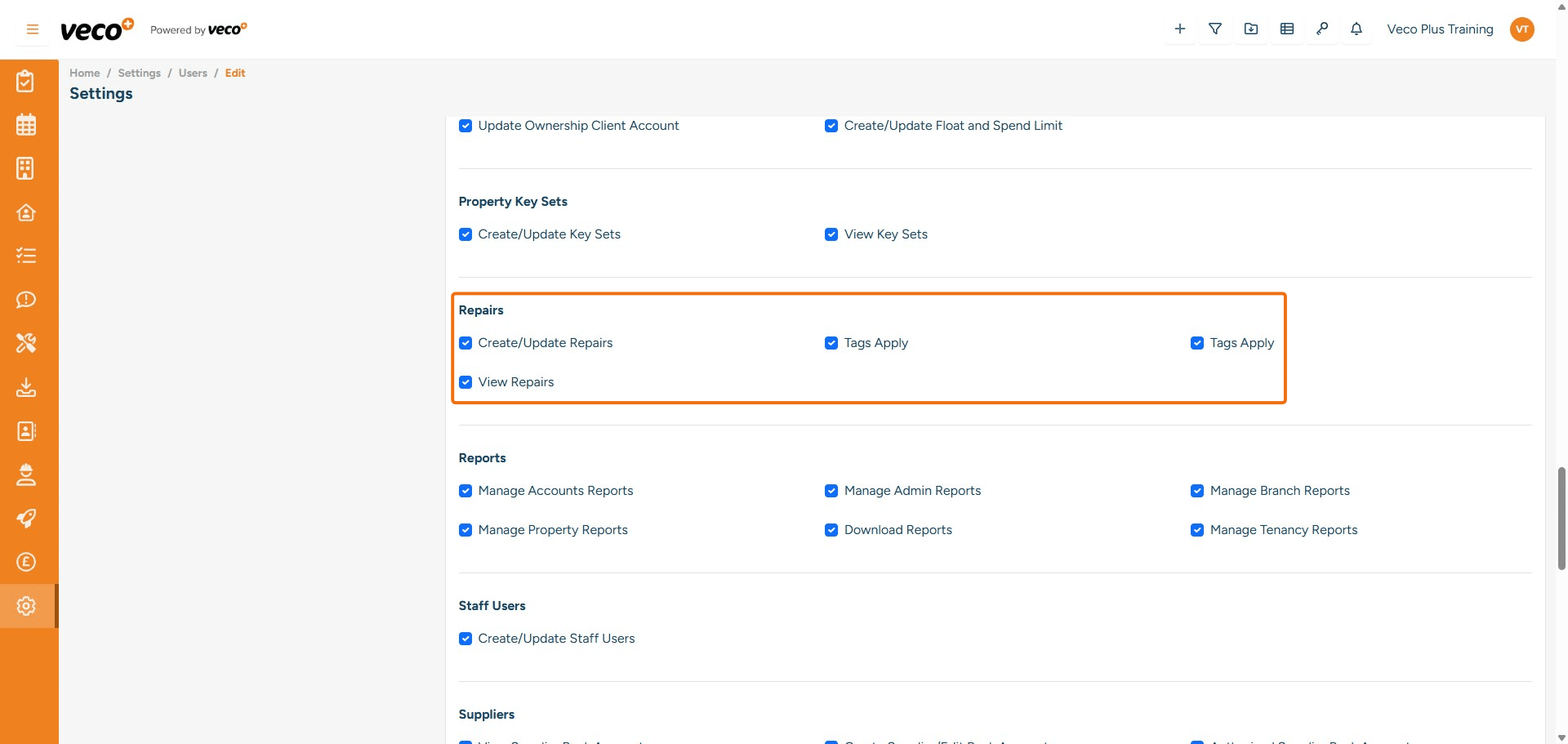Open the rocket icon in sidebar
This screenshot has height=744, width=1568.
26,519
